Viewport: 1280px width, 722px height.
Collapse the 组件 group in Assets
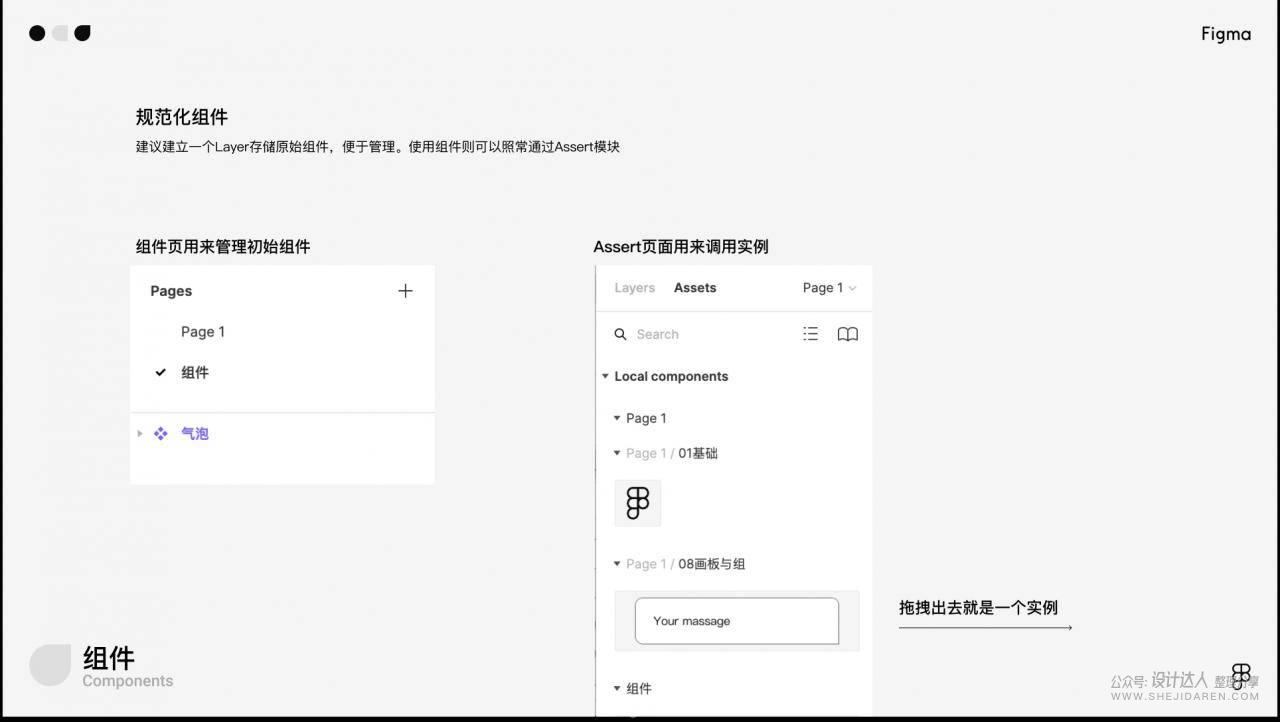[617, 688]
